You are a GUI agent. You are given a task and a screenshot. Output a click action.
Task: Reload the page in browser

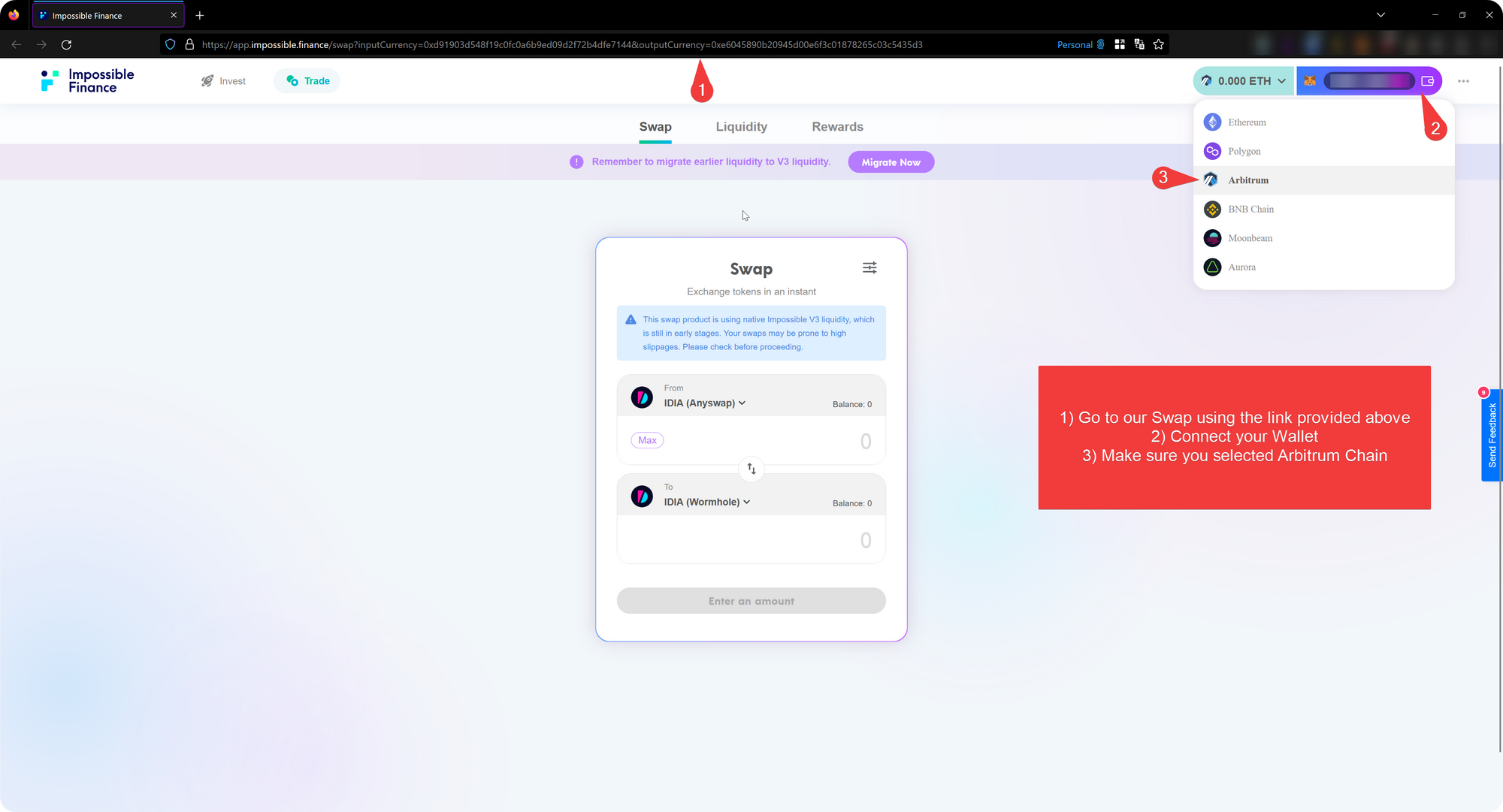click(66, 44)
